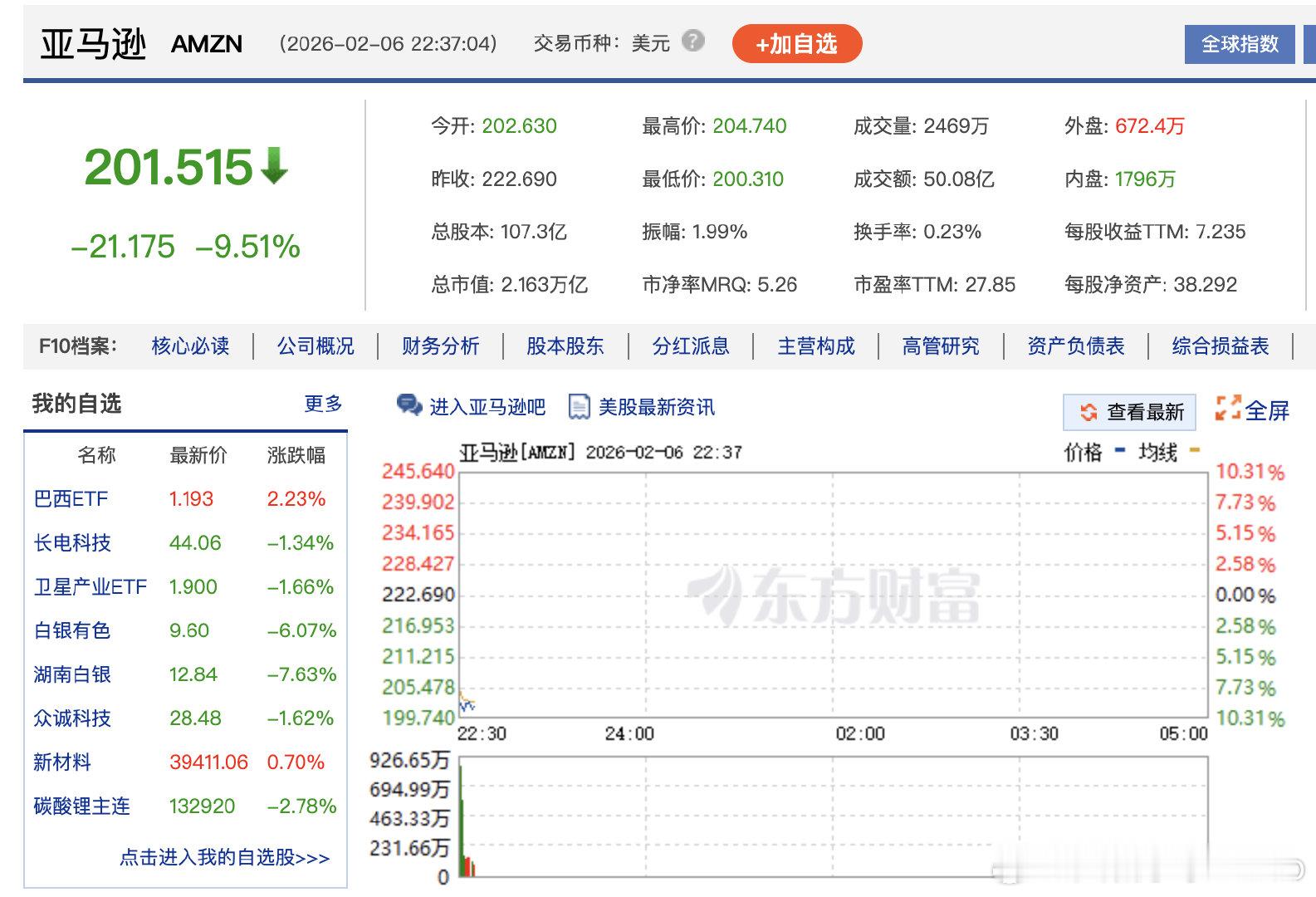Click the 亚马逊 stock name heading
This screenshot has width=1316, height=897.
pyautogui.click(x=94, y=44)
